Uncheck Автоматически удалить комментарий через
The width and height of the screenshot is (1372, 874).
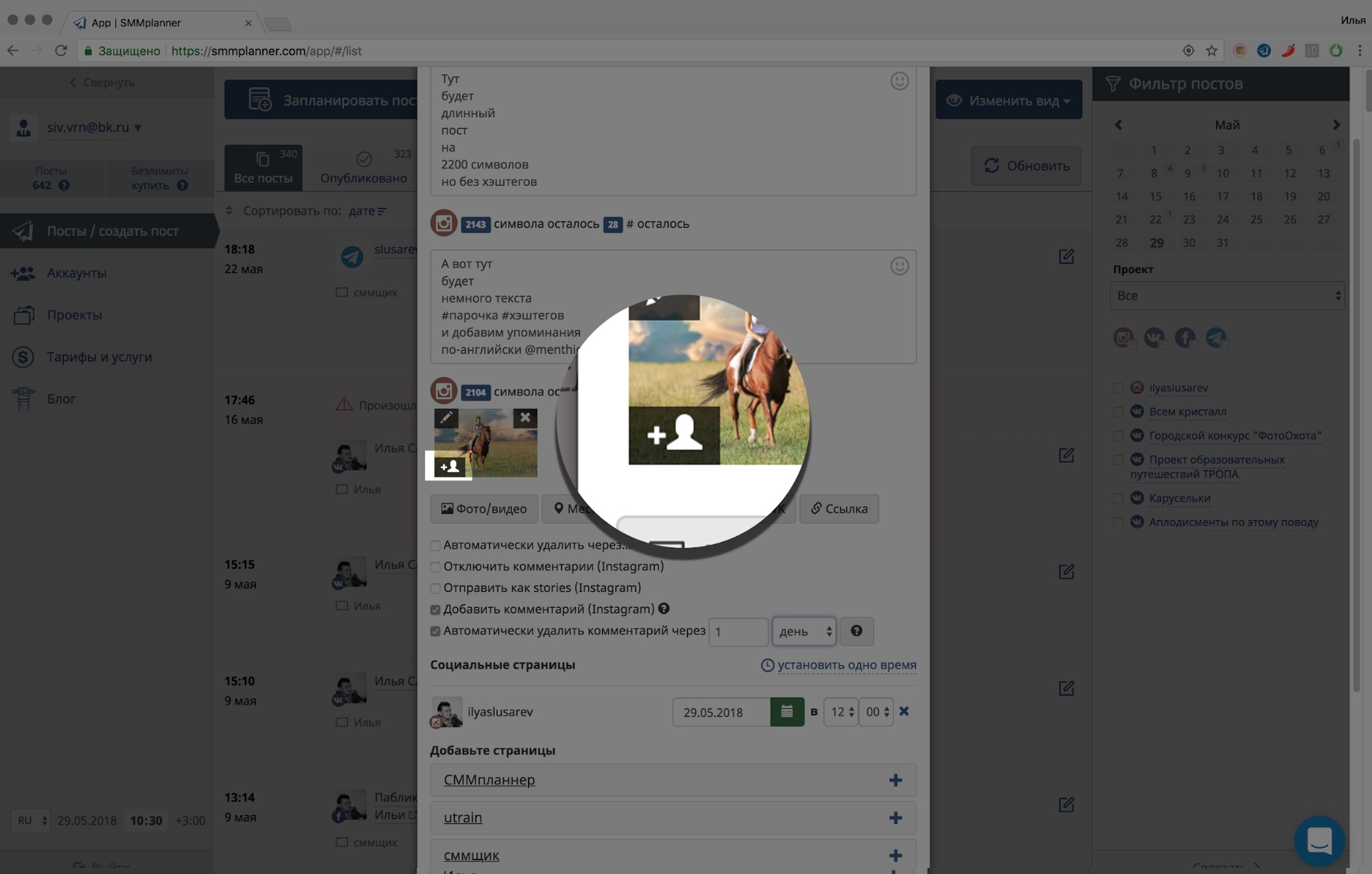435,631
